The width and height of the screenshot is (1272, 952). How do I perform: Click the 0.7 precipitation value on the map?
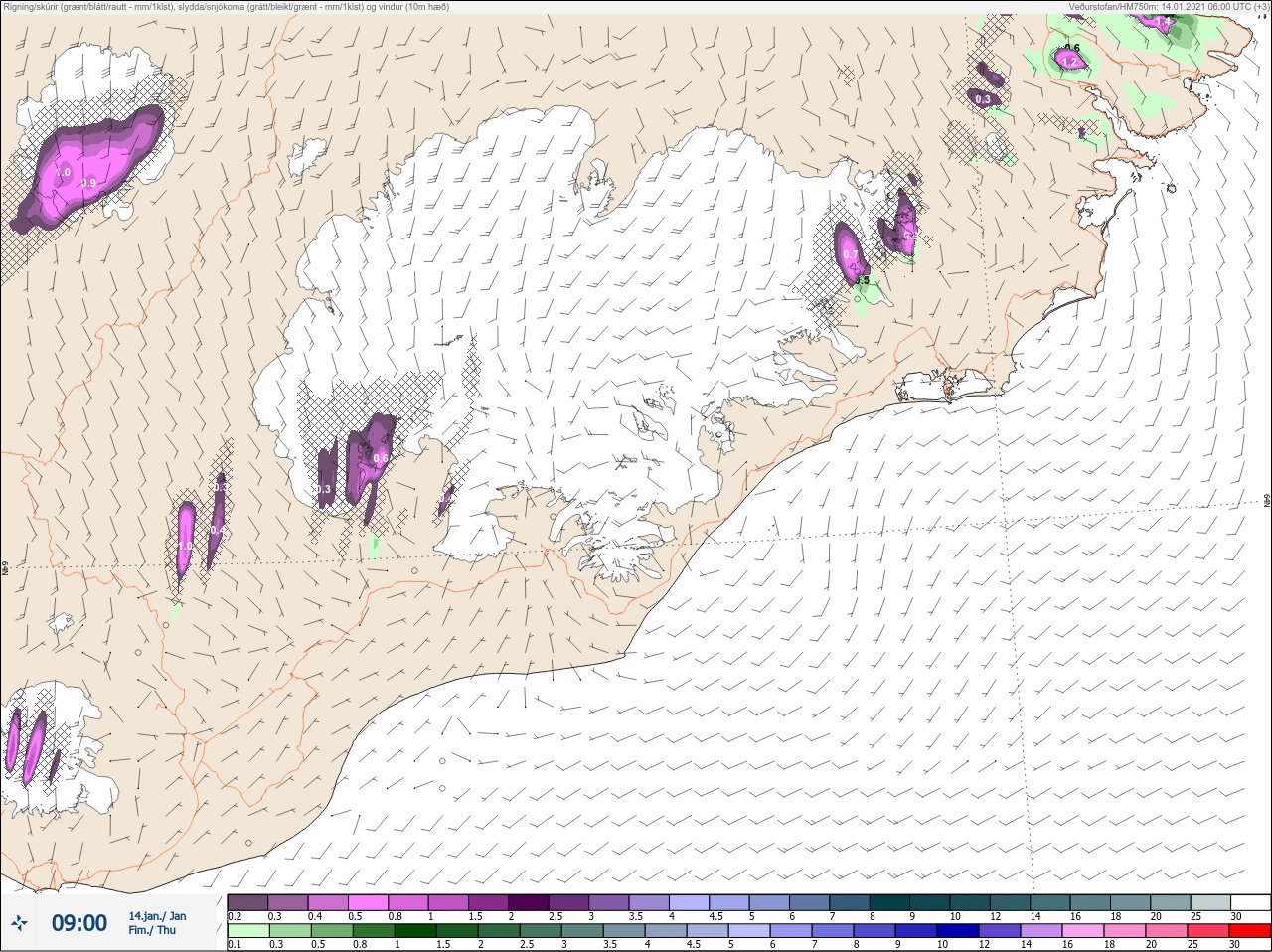coord(851,254)
